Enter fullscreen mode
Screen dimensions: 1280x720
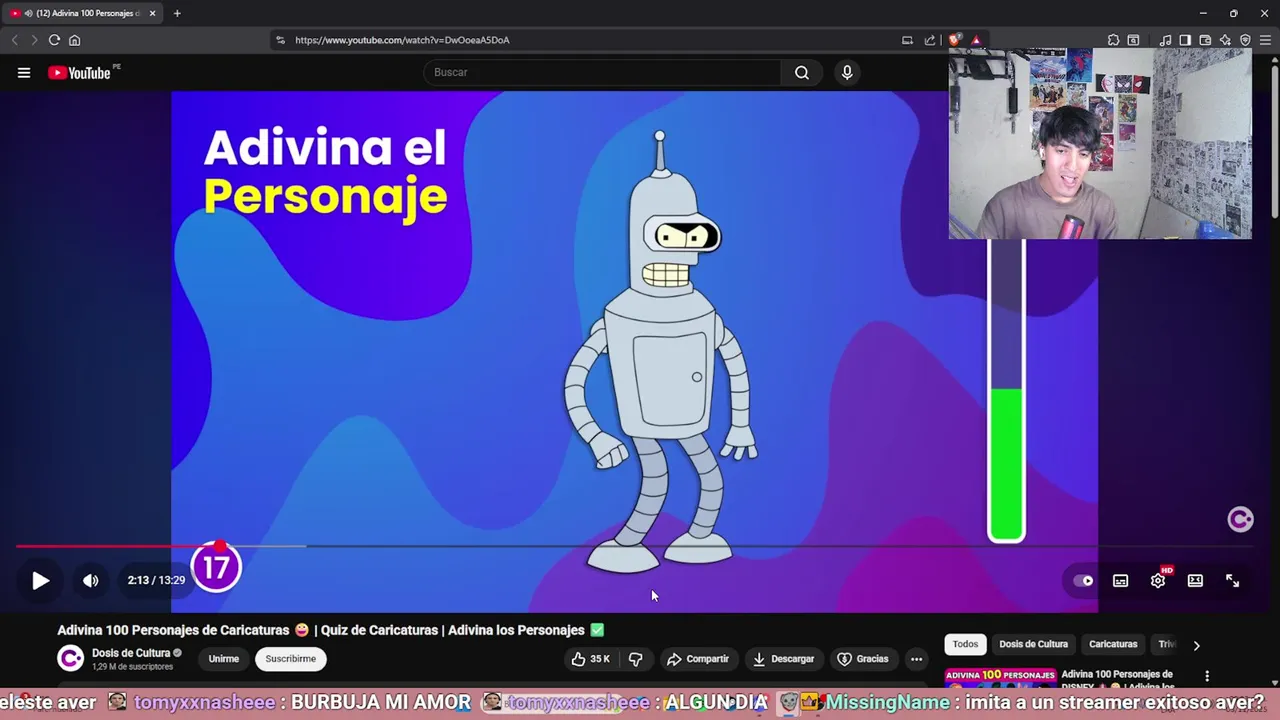coord(1233,580)
